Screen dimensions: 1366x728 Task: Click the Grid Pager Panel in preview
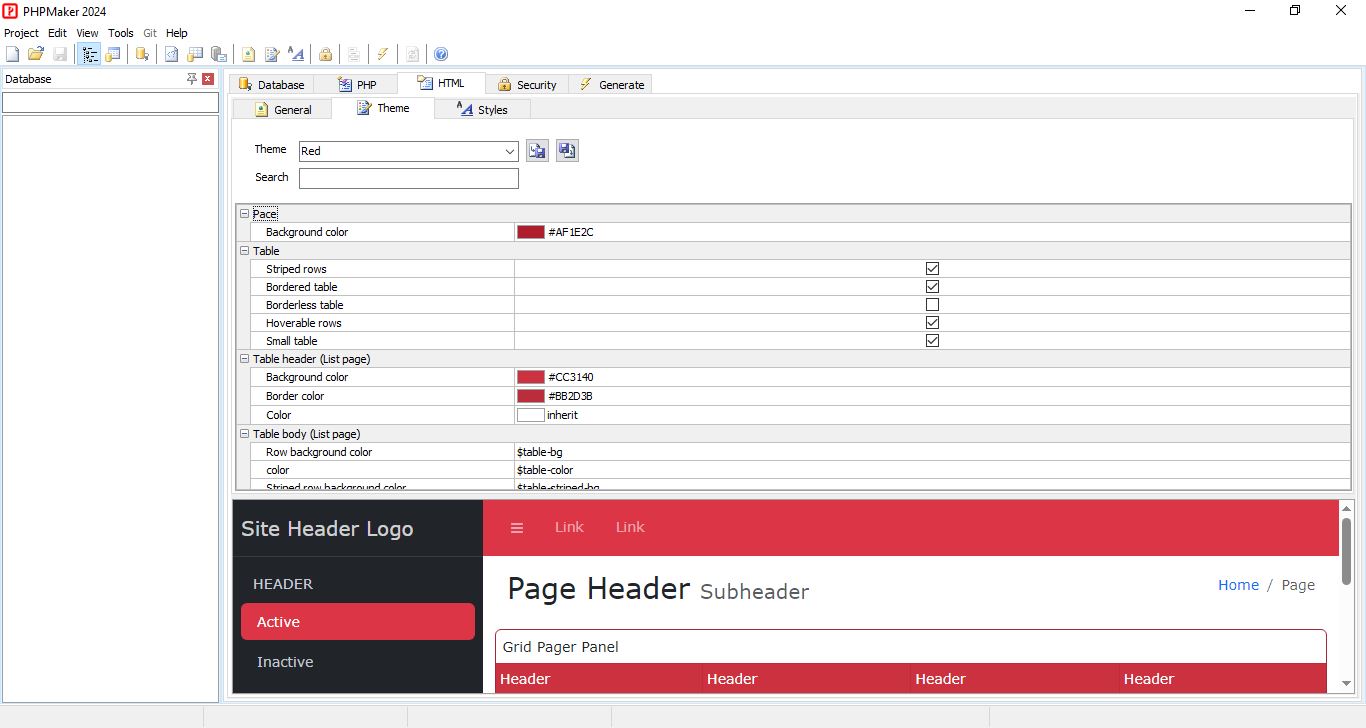point(911,647)
